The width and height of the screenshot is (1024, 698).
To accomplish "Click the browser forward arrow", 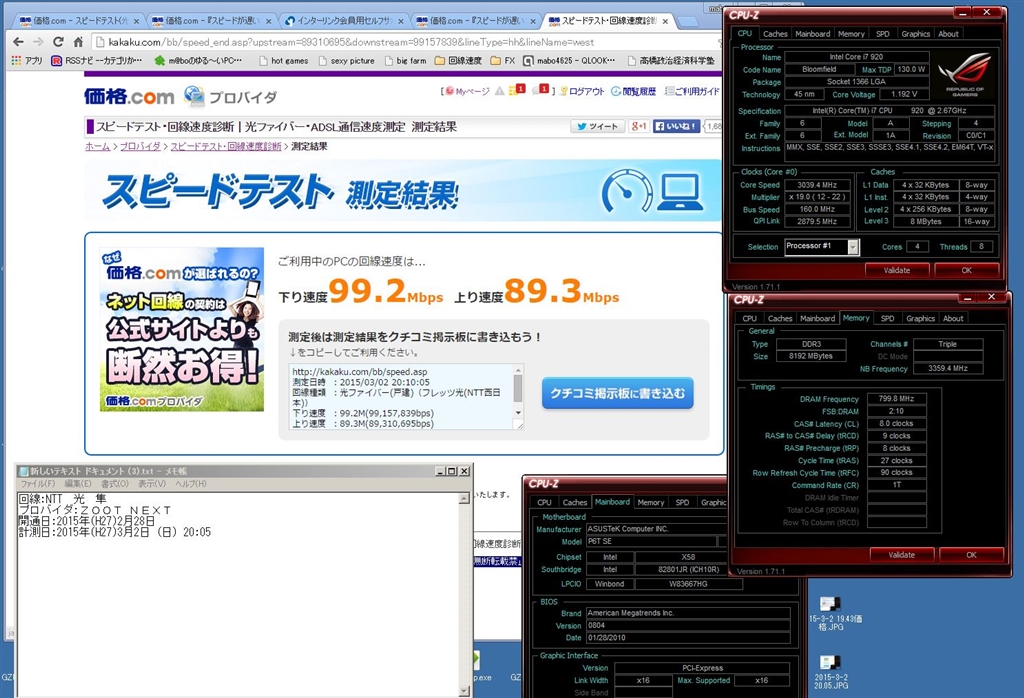I will click(x=39, y=42).
